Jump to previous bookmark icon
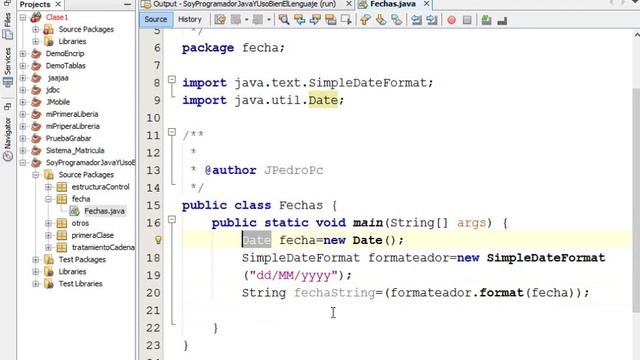This screenshot has width=640, height=360. 365,20
